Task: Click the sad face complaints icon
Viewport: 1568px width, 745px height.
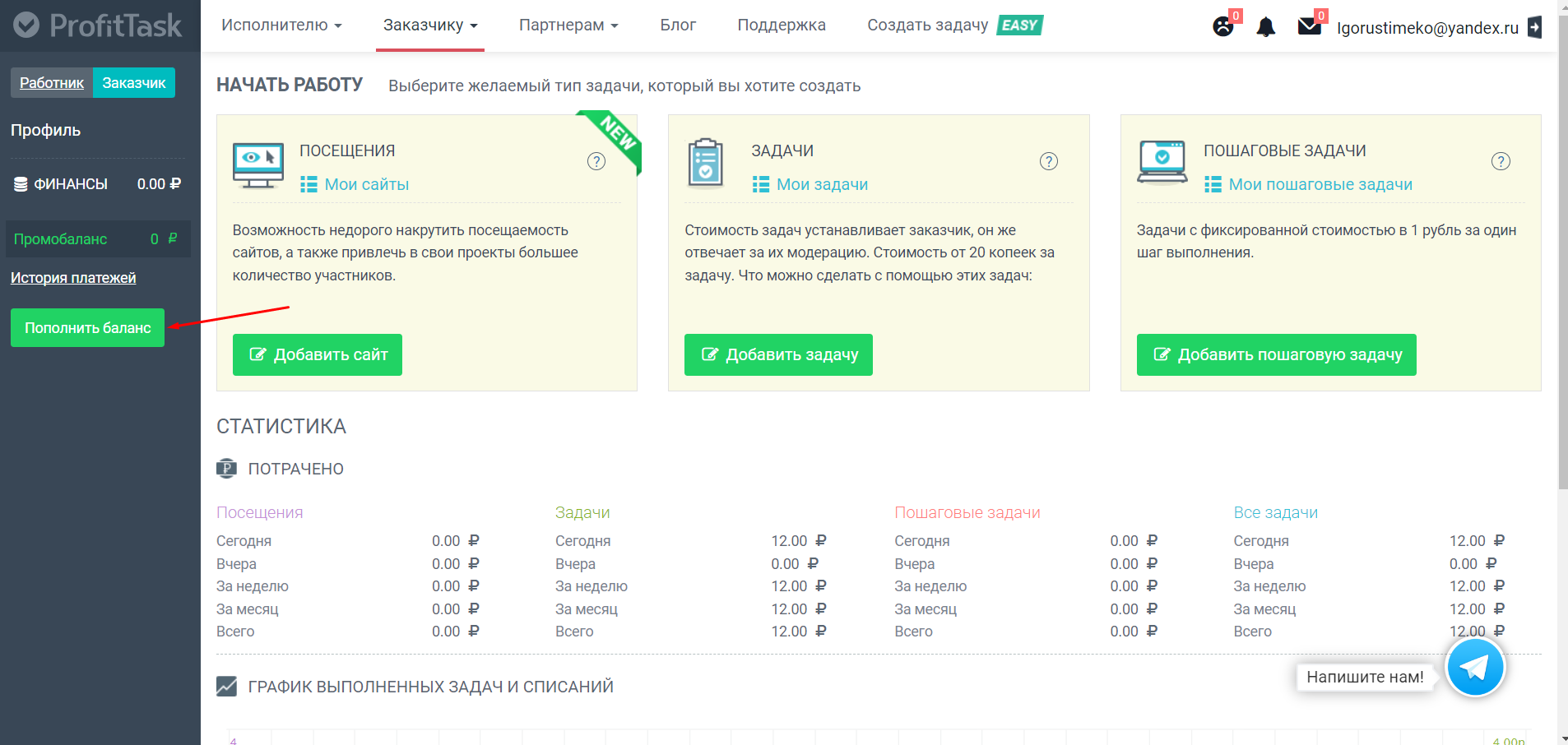Action: coord(1223,26)
